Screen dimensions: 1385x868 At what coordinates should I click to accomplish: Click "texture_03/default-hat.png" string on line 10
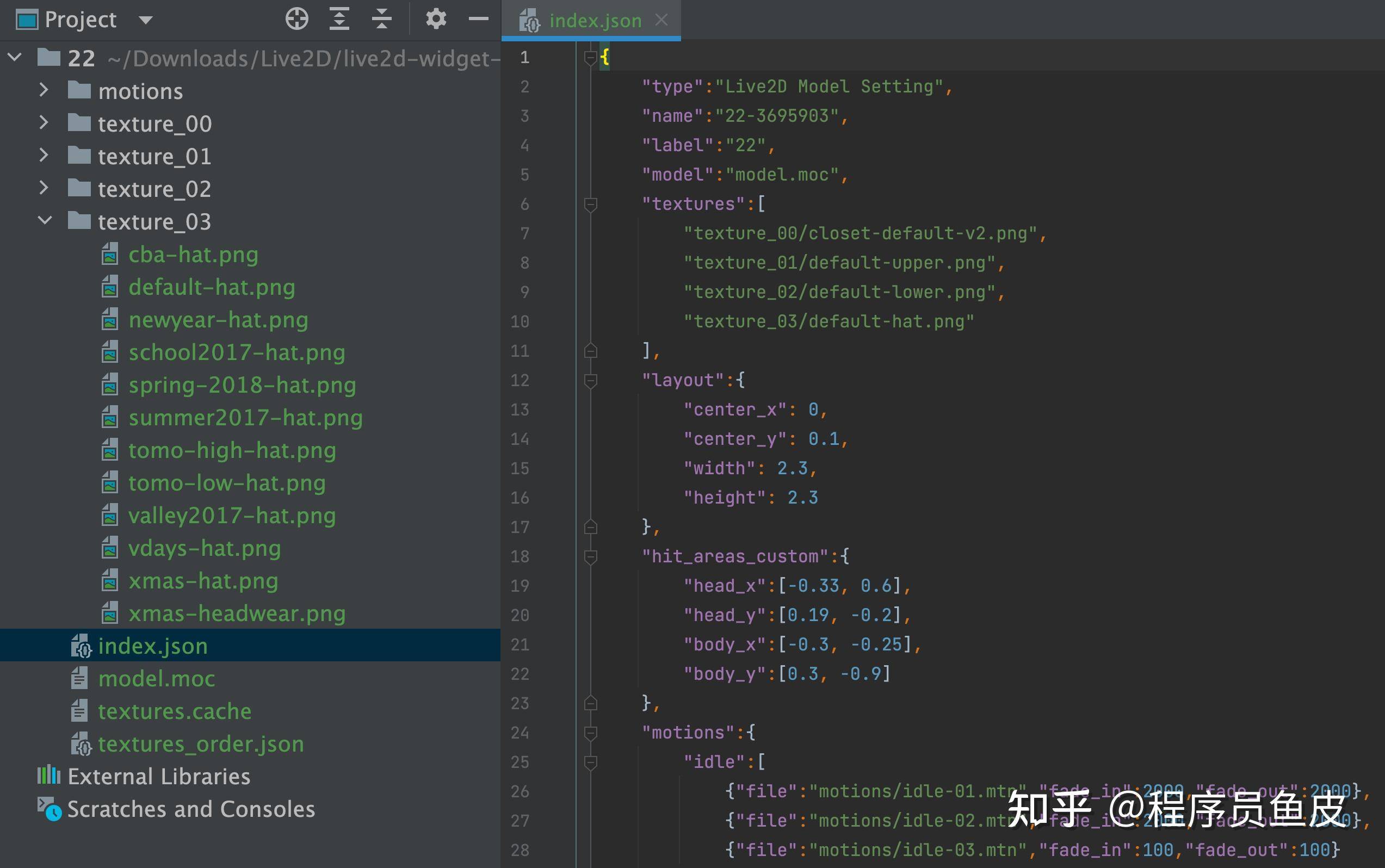pyautogui.click(x=828, y=321)
